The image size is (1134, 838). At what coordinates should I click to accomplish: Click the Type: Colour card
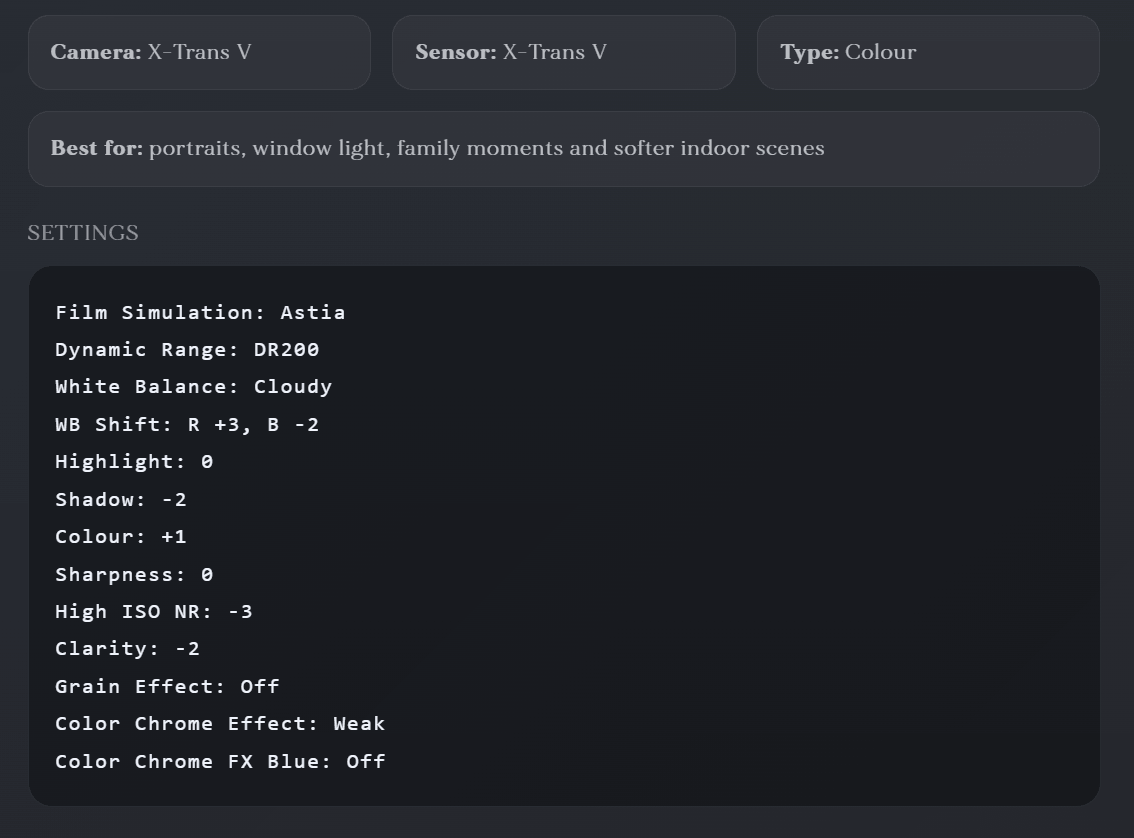click(929, 52)
